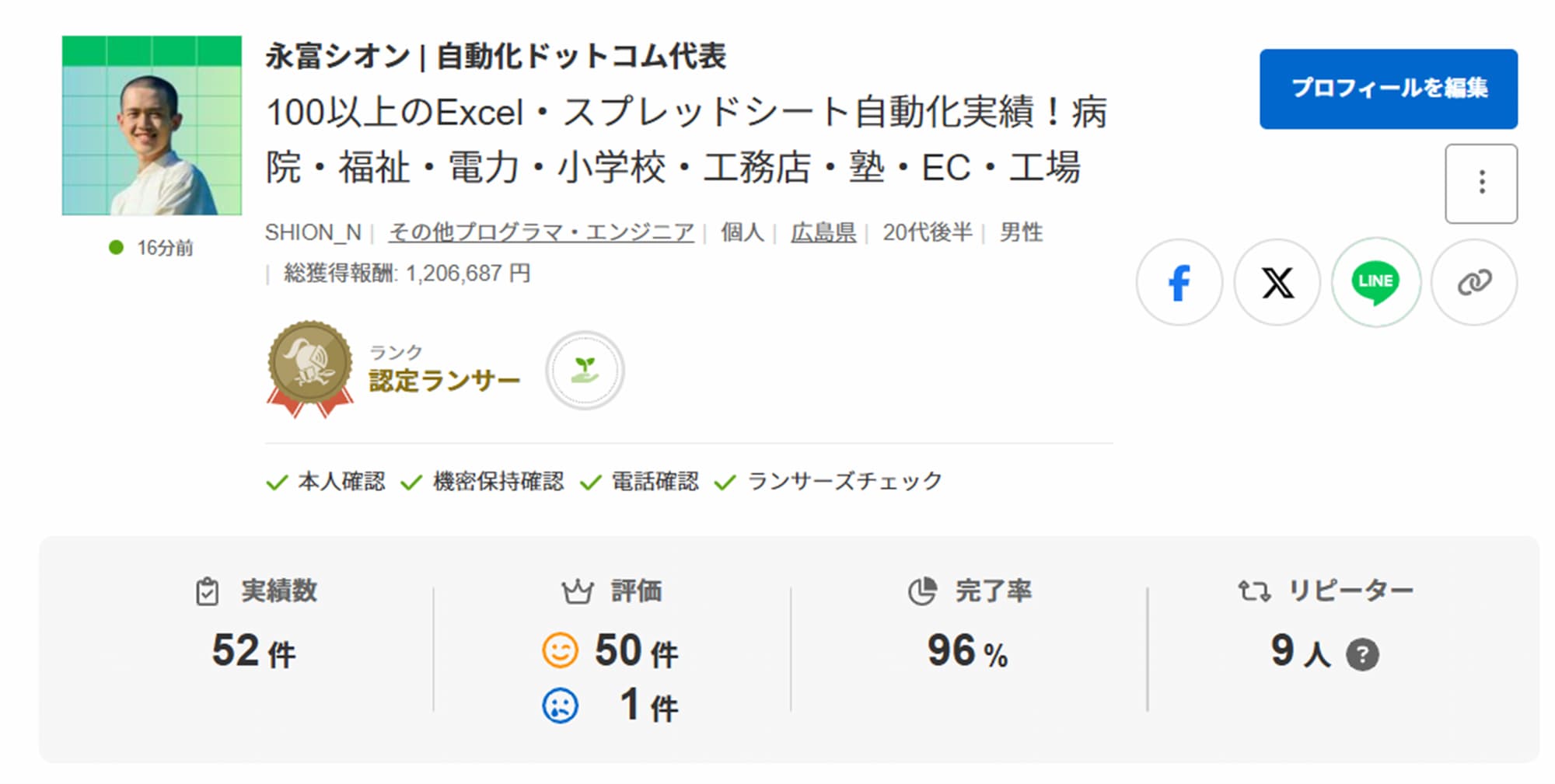
Task: Click the blue sad face rating icon
Action: pyautogui.click(x=560, y=706)
